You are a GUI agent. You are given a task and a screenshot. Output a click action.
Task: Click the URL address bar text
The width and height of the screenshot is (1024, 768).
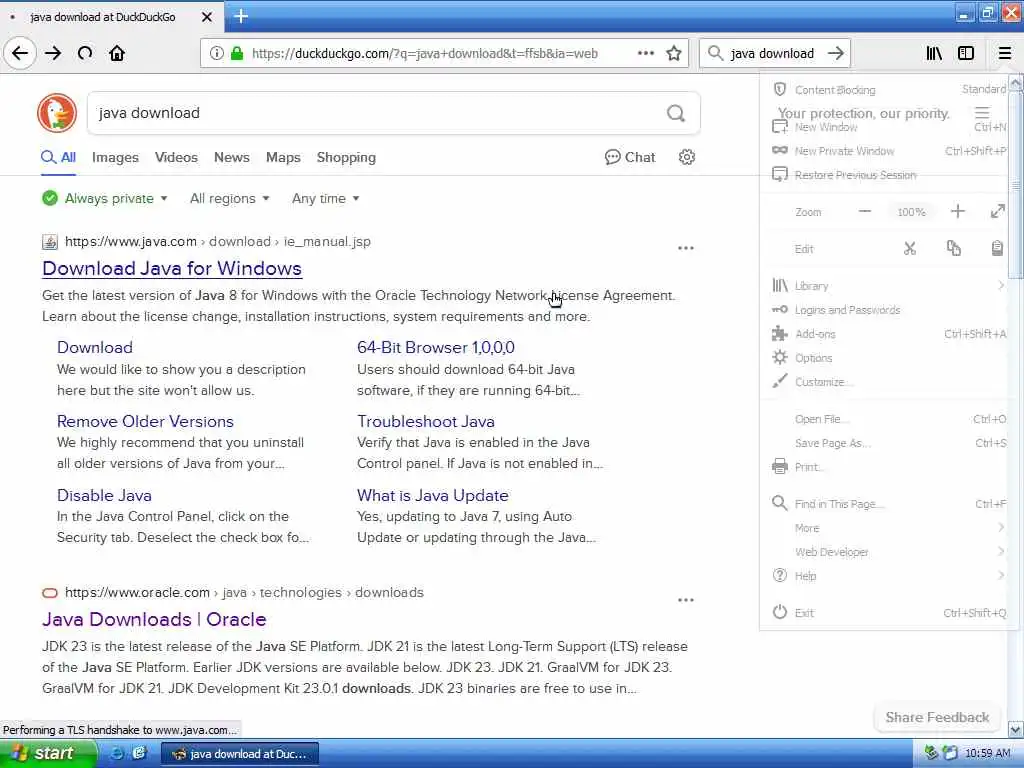coord(424,54)
